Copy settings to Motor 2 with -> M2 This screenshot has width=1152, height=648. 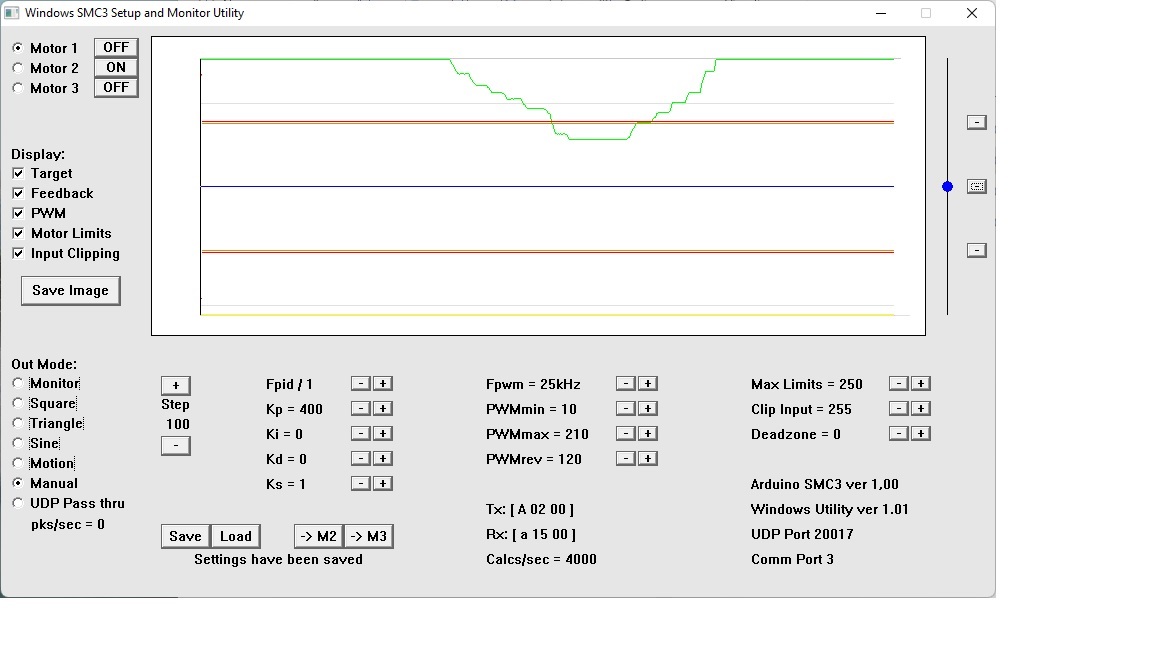coord(319,536)
